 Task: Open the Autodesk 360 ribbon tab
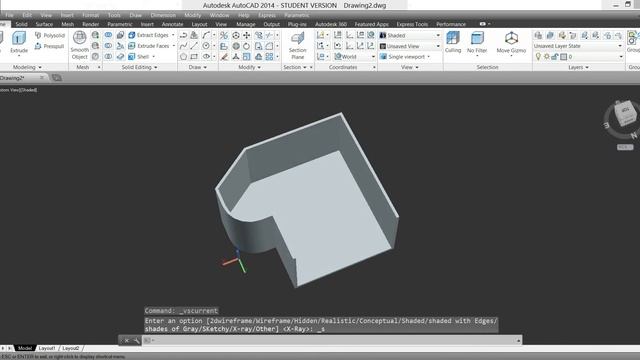[x=331, y=24]
